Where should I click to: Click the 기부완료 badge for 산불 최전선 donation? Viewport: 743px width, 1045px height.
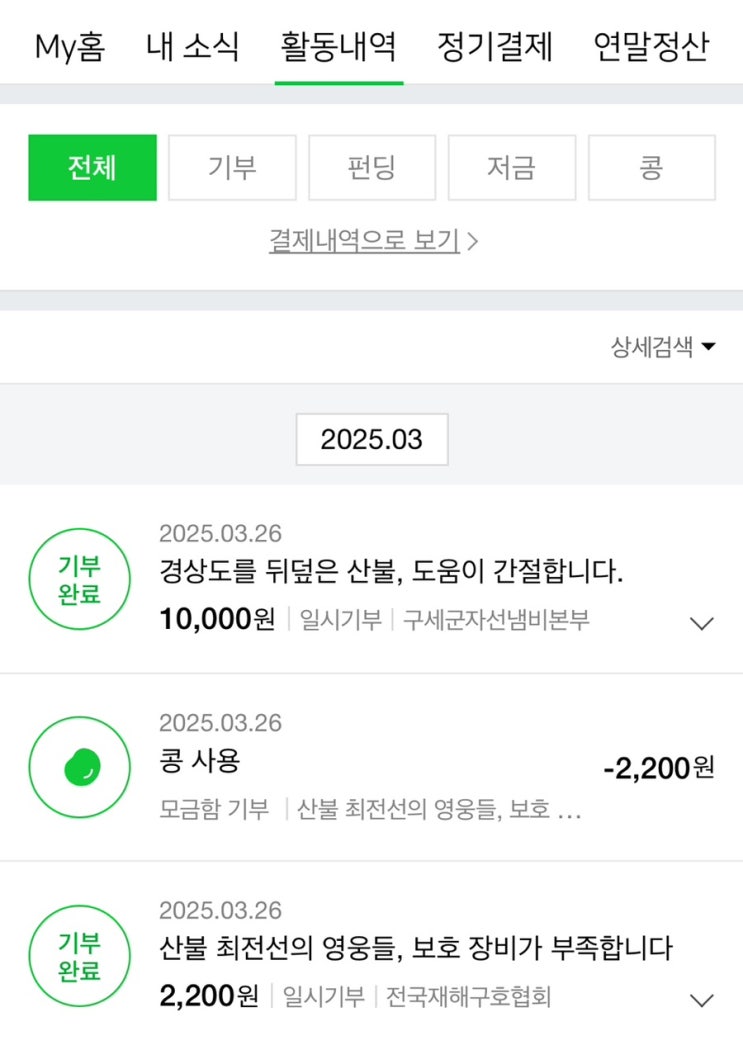(x=79, y=956)
